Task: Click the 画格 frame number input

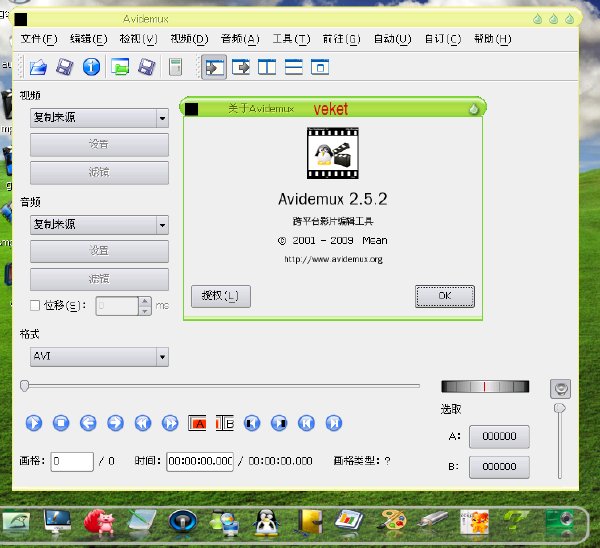Action: point(72,462)
